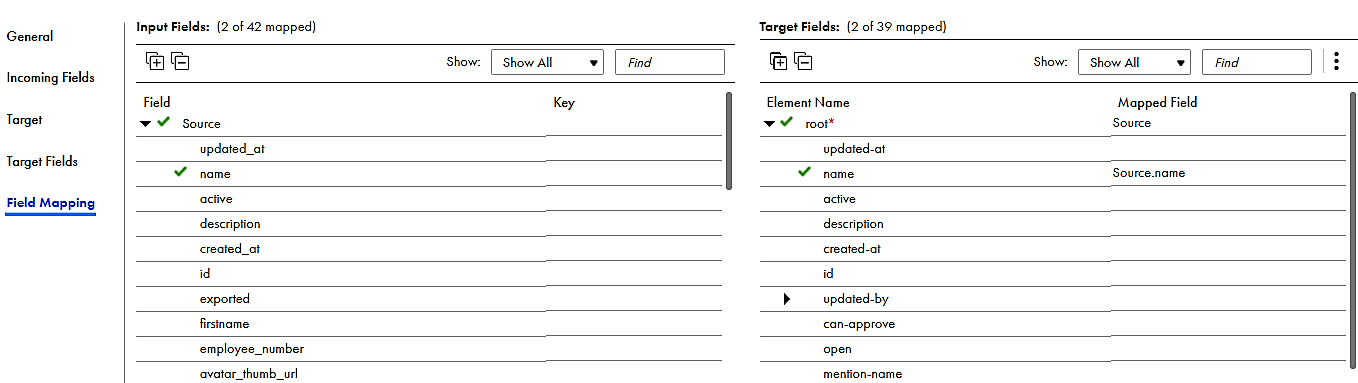Image resolution: width=1358 pixels, height=383 pixels.
Task: Expand all Target Fields icon
Action: click(778, 61)
